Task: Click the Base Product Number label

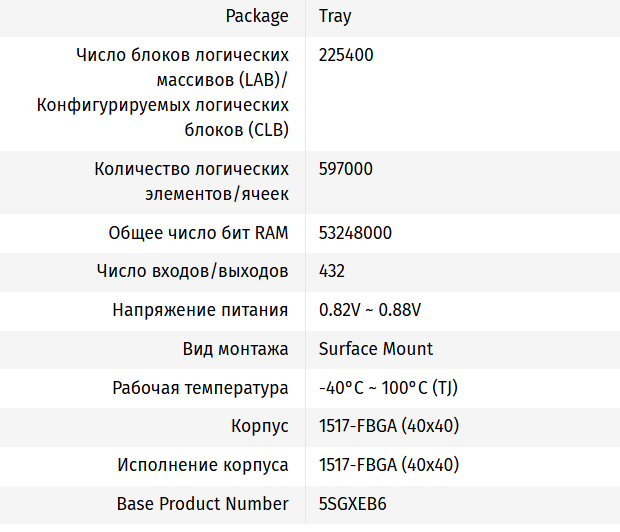Action: tap(203, 504)
